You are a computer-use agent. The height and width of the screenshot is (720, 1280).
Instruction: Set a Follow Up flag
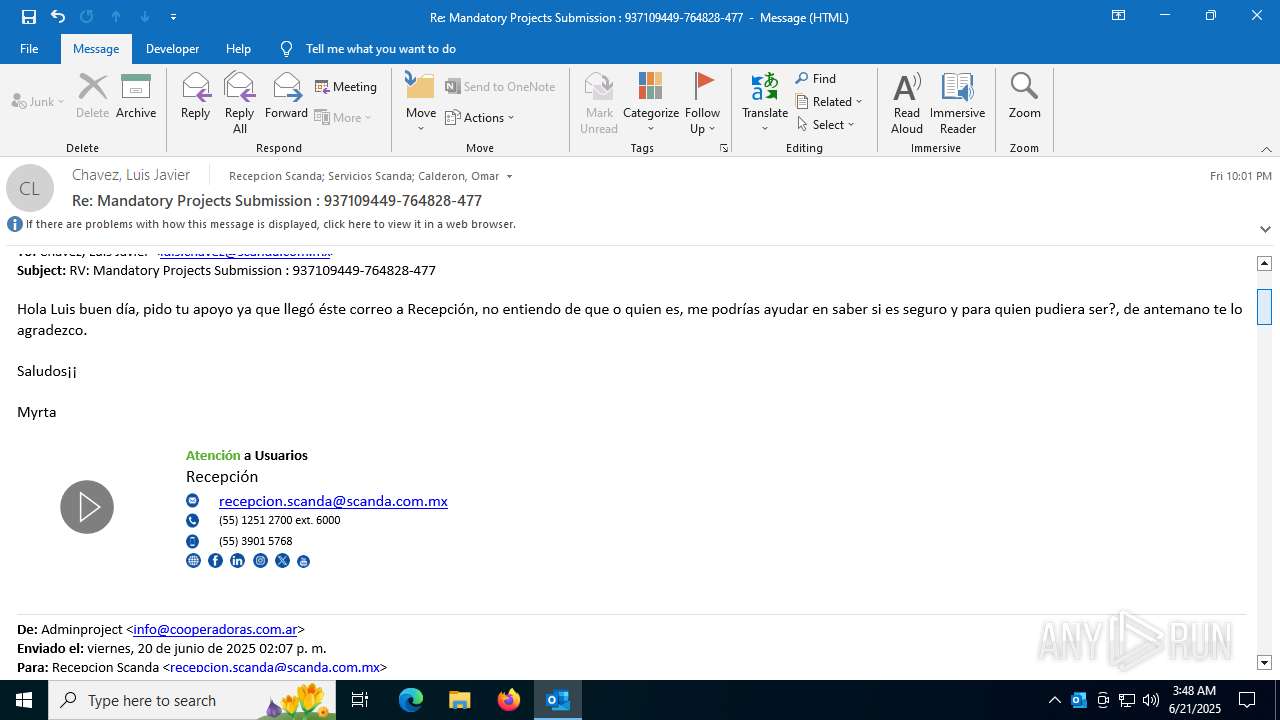pos(703,103)
